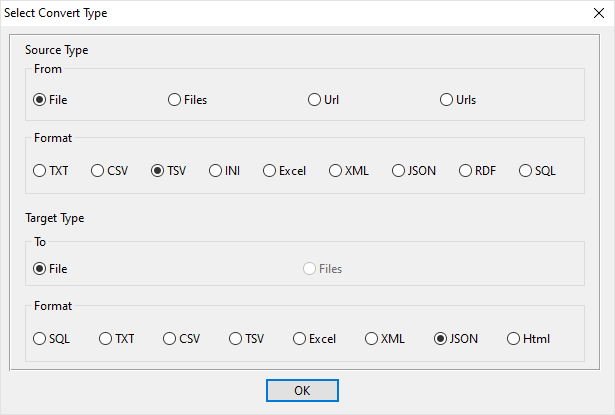
Task: Select Html as the target format
Action: pyautogui.click(x=514, y=339)
